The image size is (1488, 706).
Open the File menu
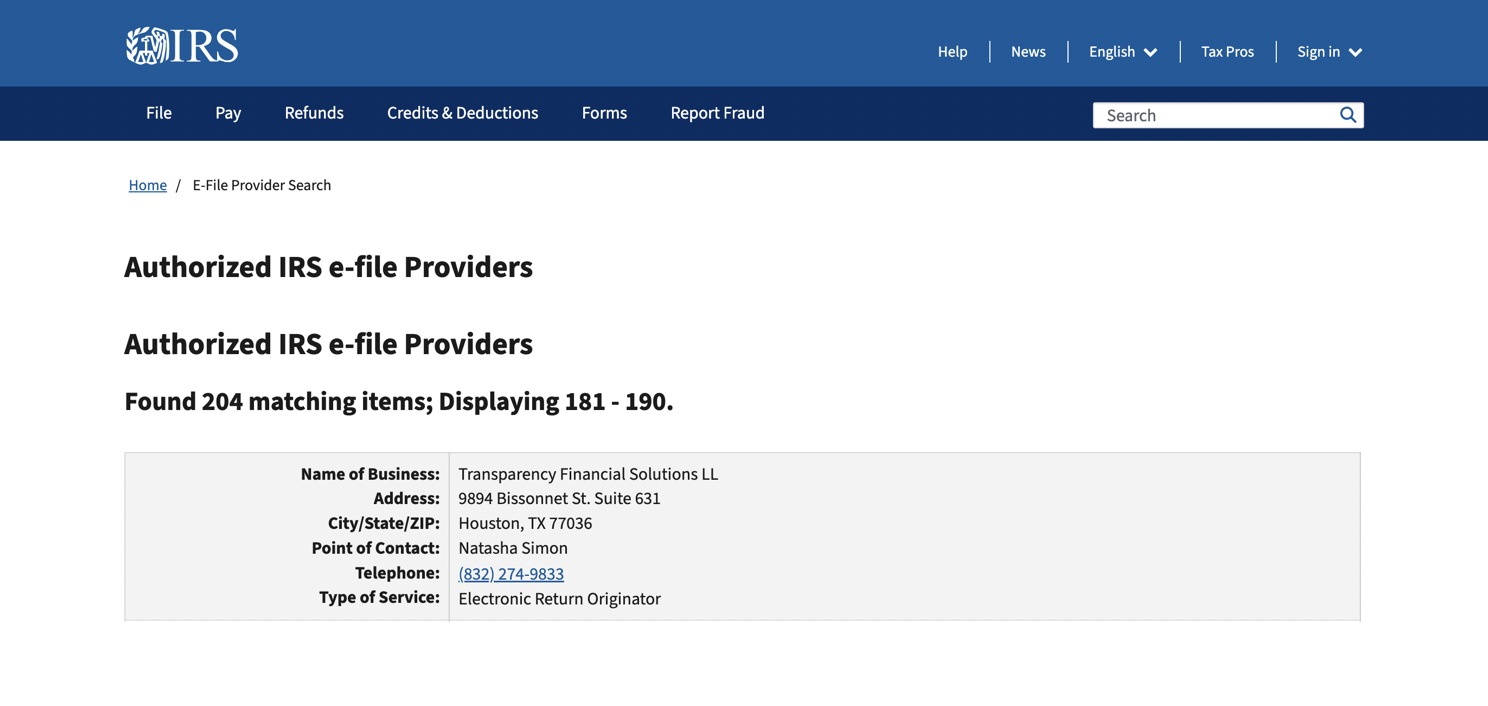[159, 113]
